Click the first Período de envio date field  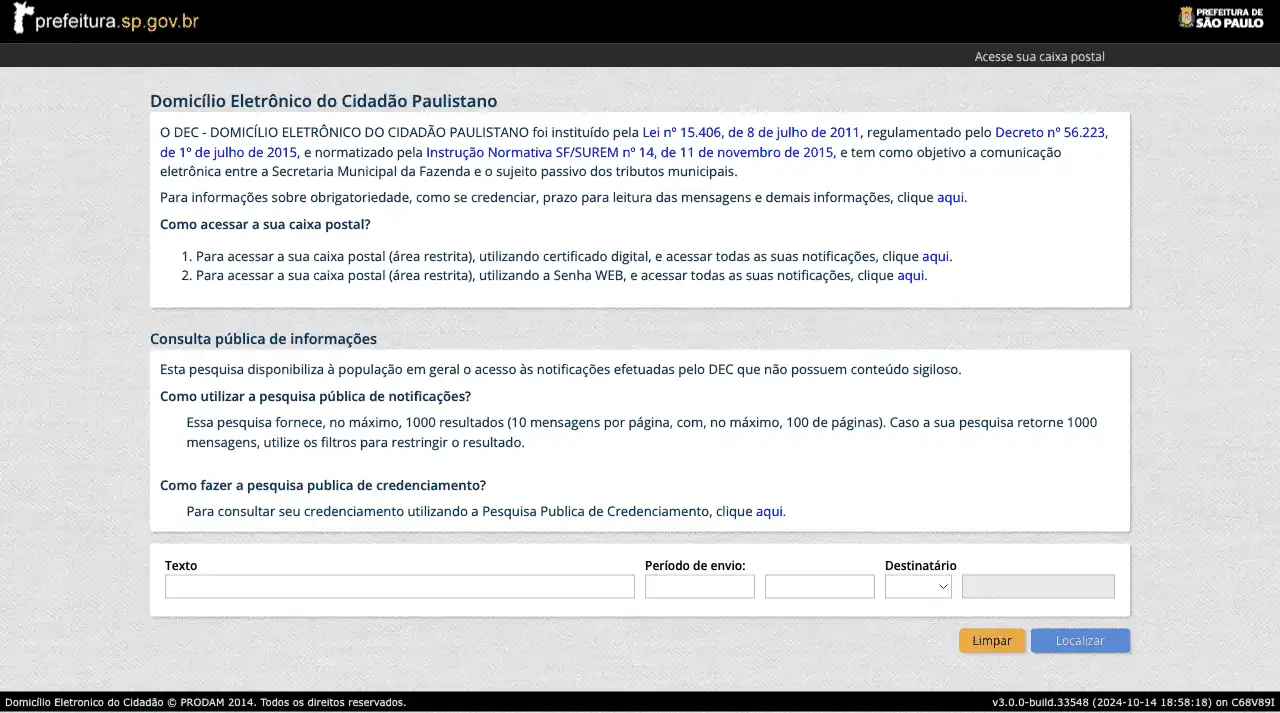point(699,587)
